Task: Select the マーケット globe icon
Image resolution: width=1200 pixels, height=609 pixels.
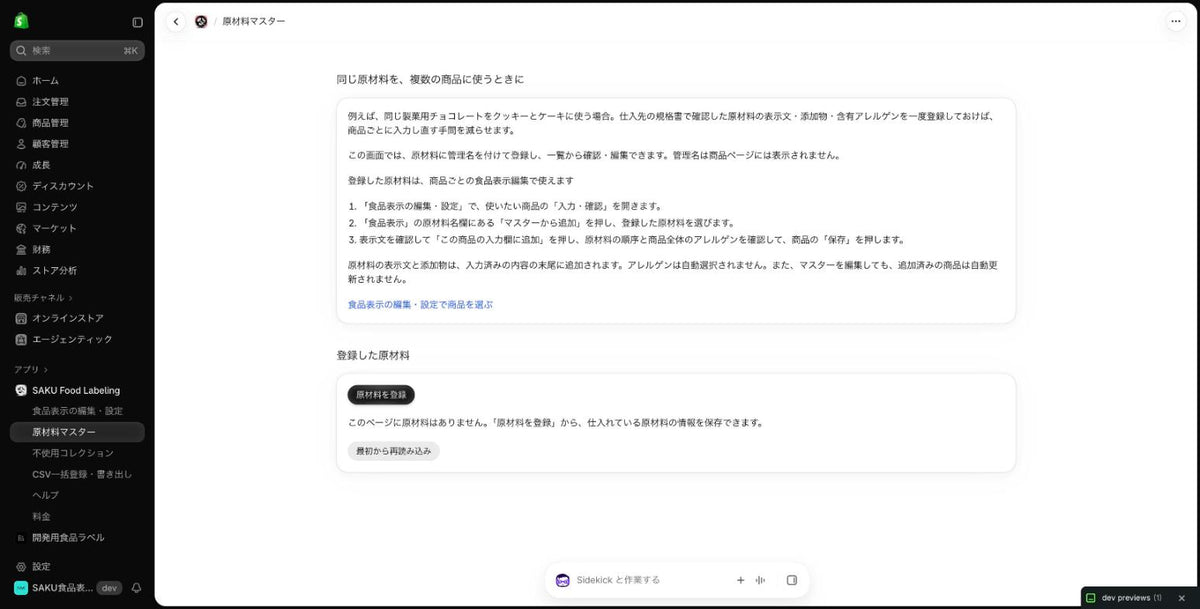Action: tap(21, 228)
